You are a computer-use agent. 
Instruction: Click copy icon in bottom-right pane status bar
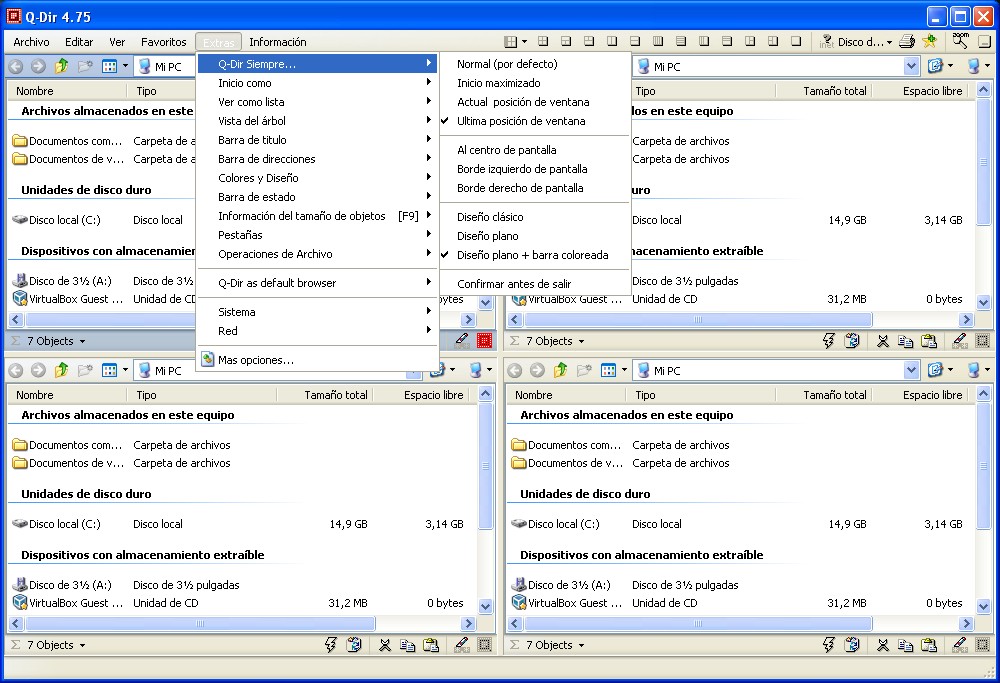[906, 645]
